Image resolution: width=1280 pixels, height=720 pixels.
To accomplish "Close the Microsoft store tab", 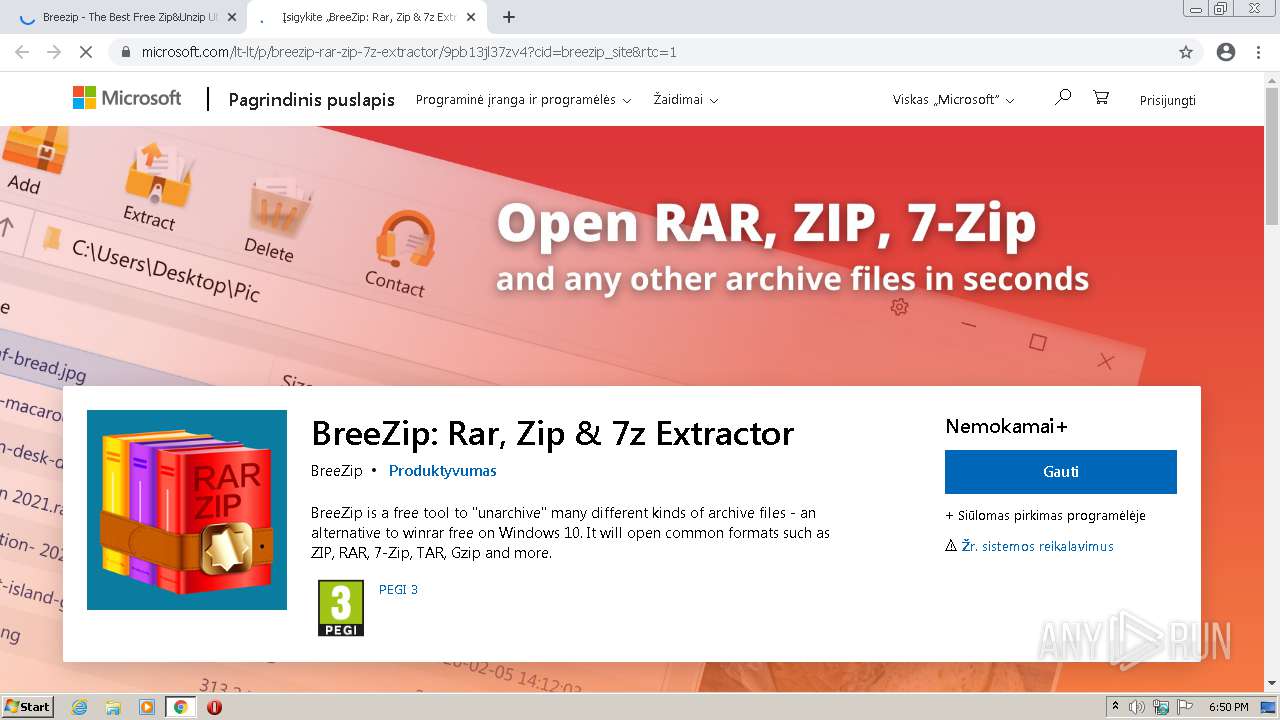I will tap(471, 17).
